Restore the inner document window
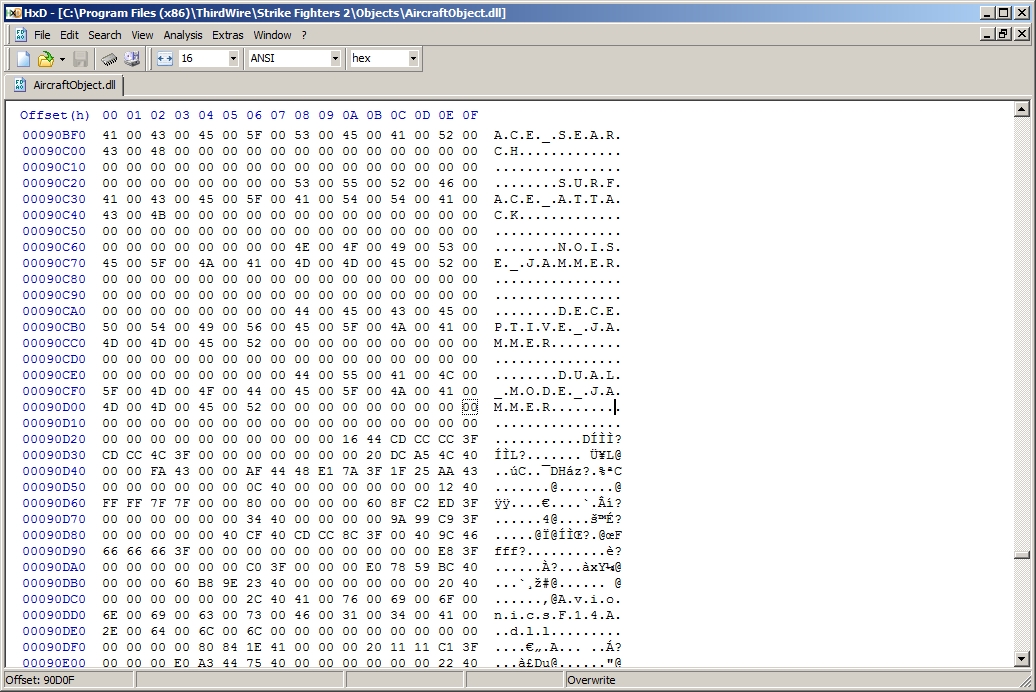Screen dimensions: 1036x692 pyautogui.click(x=1004, y=34)
